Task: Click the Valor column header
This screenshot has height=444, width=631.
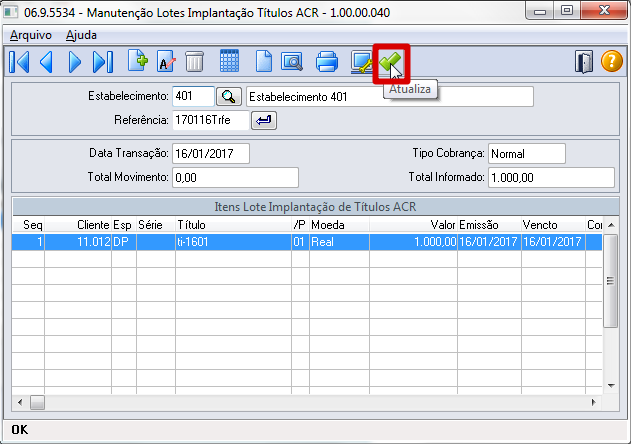Action: 413,225
